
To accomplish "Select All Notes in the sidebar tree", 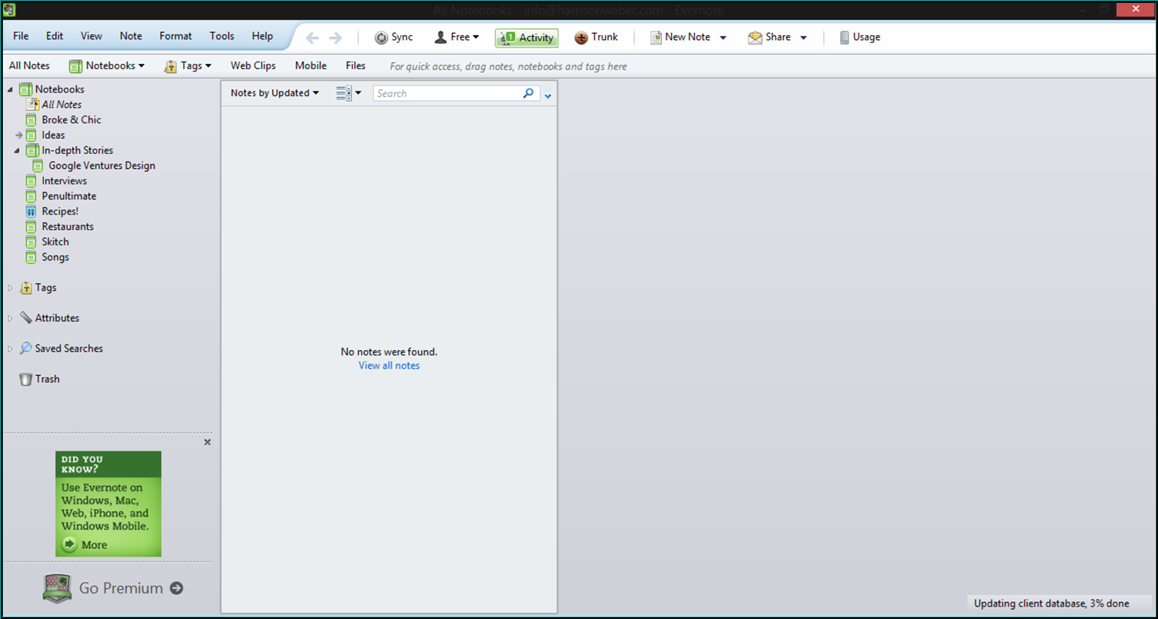I will coord(61,105).
